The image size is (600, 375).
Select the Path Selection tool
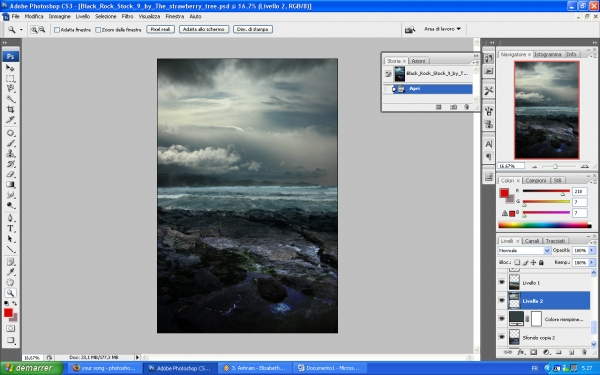pyautogui.click(x=10, y=239)
